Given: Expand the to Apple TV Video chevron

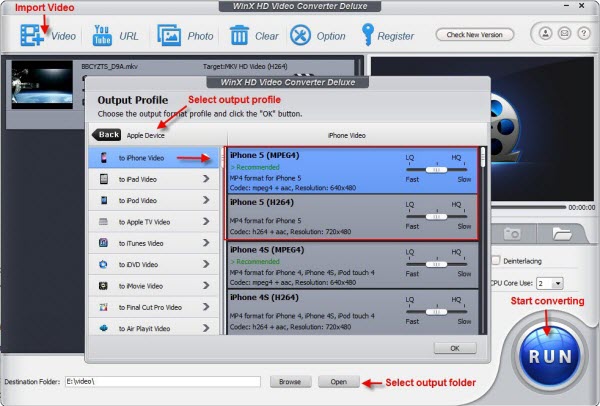Looking at the screenshot, I should [x=206, y=222].
